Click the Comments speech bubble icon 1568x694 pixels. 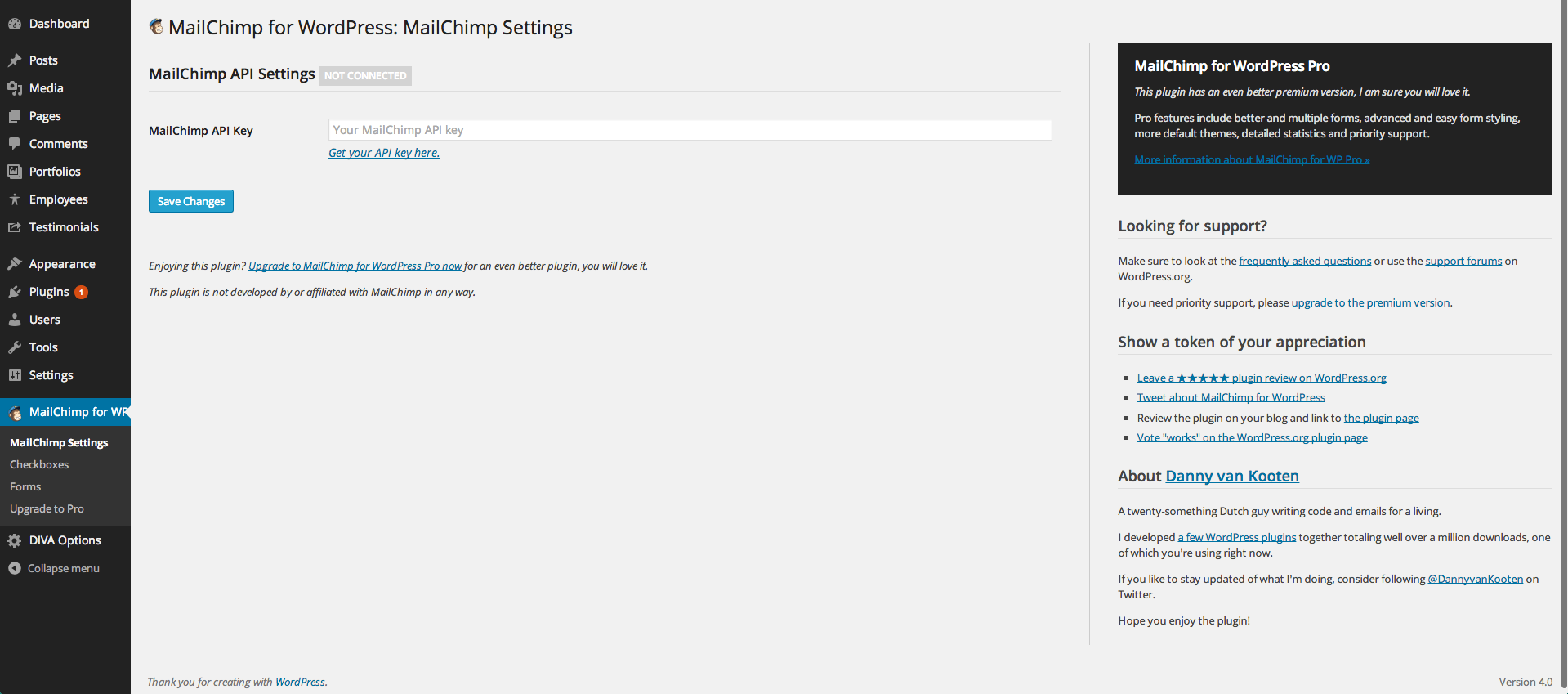point(15,144)
